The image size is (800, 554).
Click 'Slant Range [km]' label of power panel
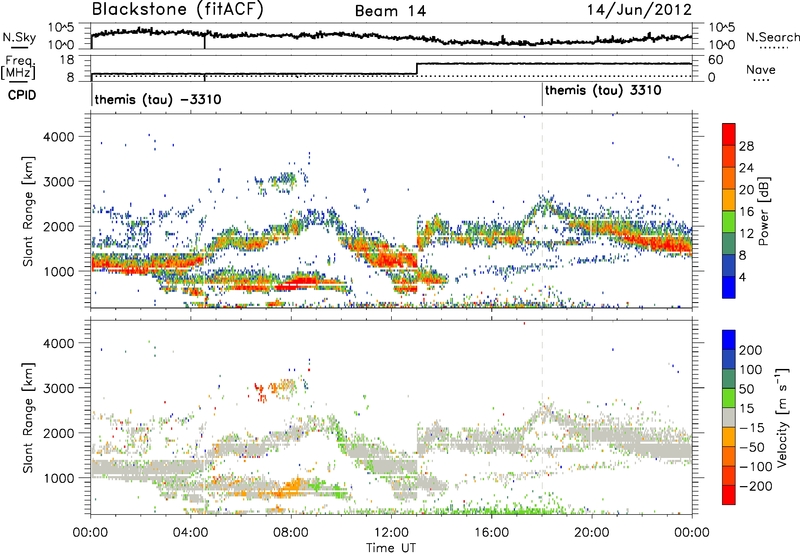pyautogui.click(x=28, y=211)
